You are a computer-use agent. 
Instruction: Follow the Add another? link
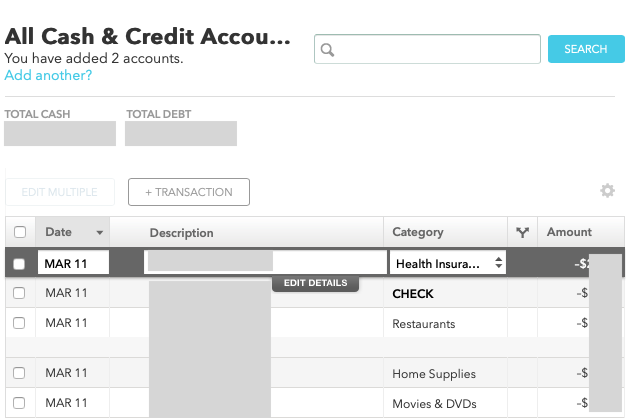pos(48,75)
